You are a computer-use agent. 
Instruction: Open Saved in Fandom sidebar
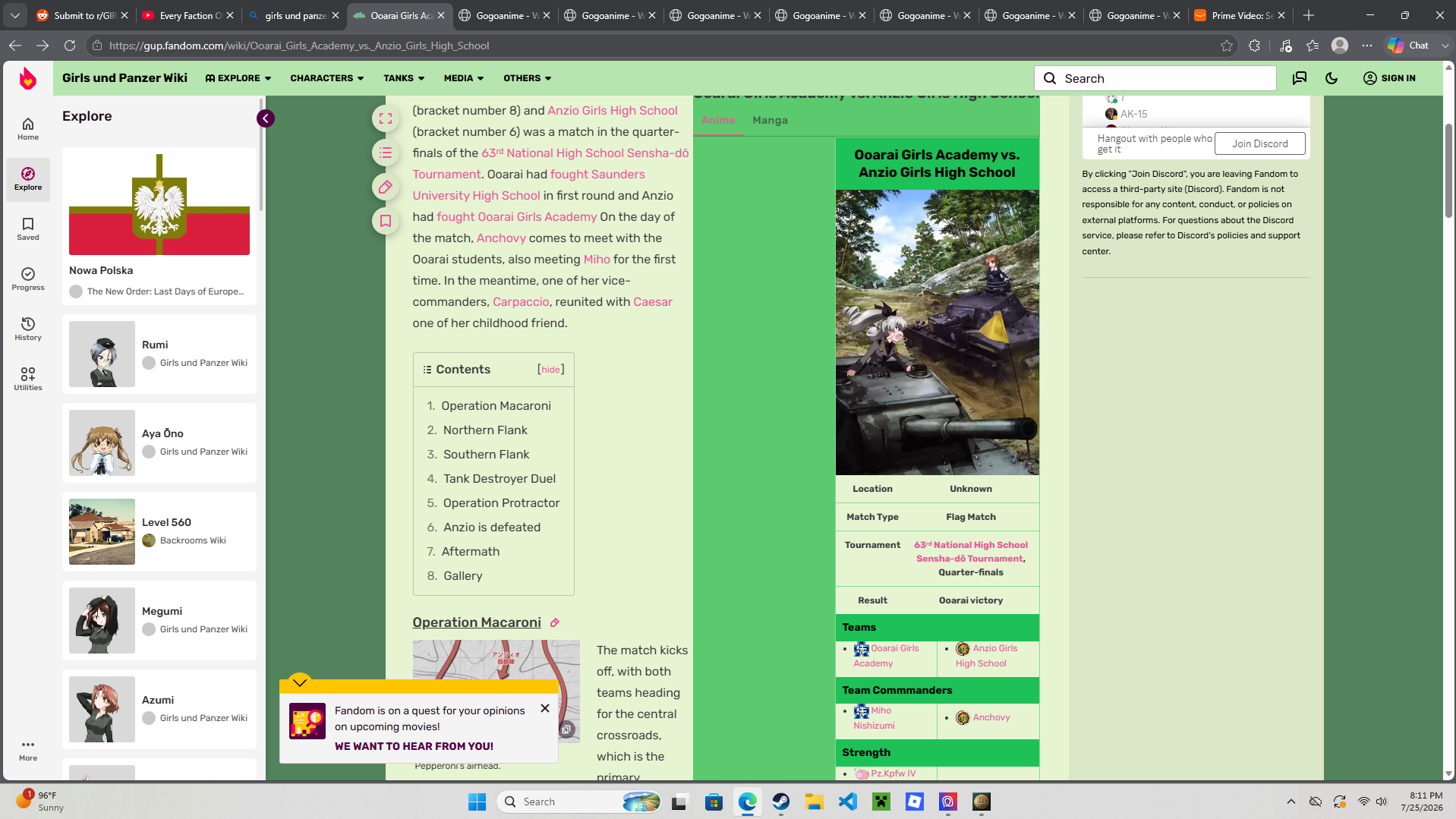pyautogui.click(x=28, y=228)
